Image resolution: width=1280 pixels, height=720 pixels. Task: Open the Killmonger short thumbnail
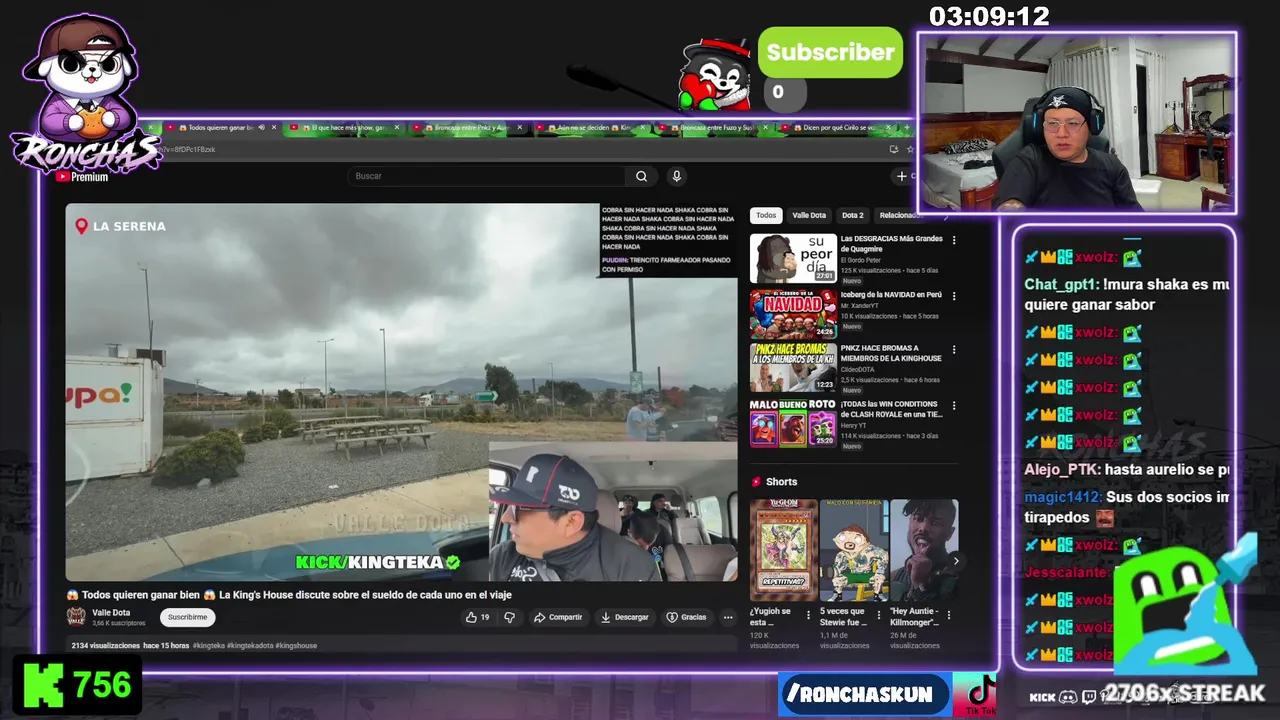(923, 550)
